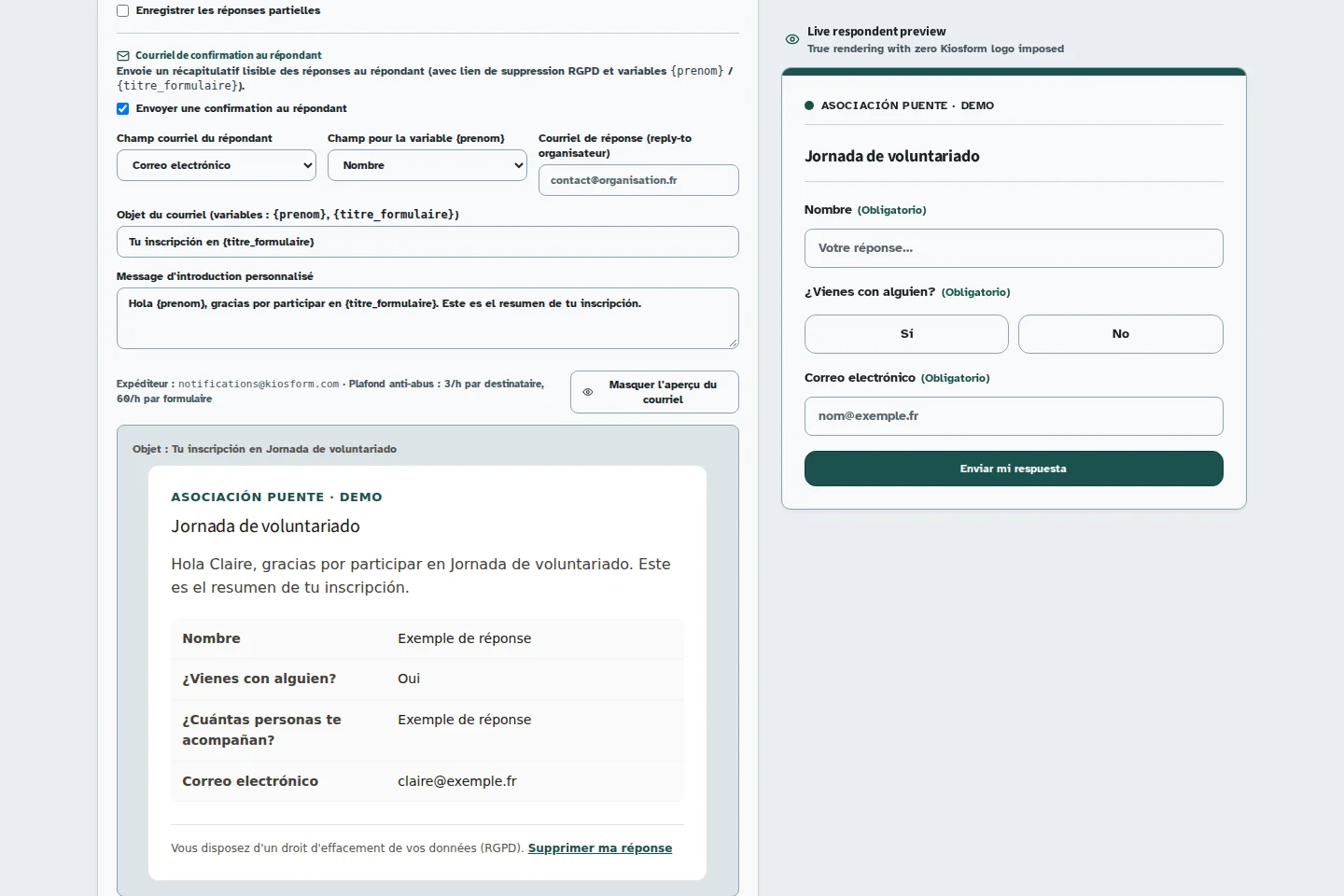Click the Message d'introduction textarea
Screen dimensions: 1344x896
pos(427,318)
